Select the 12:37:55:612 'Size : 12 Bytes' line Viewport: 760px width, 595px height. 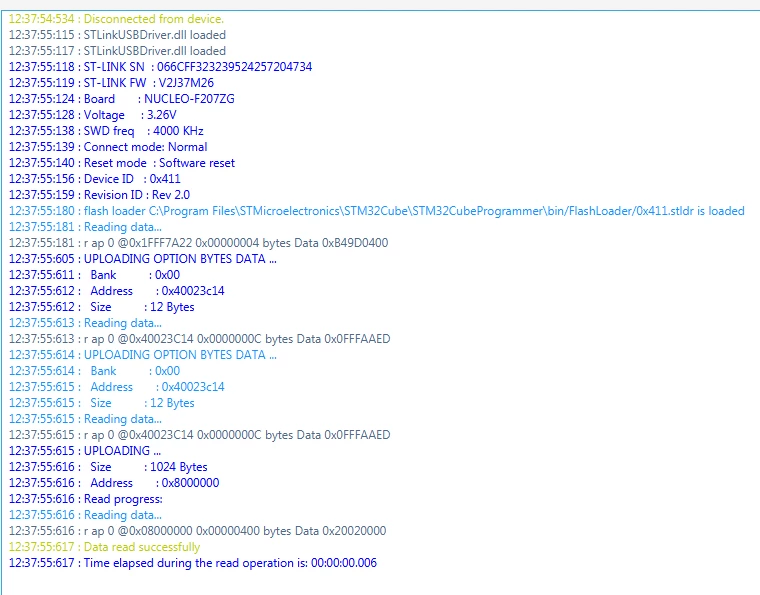102,307
